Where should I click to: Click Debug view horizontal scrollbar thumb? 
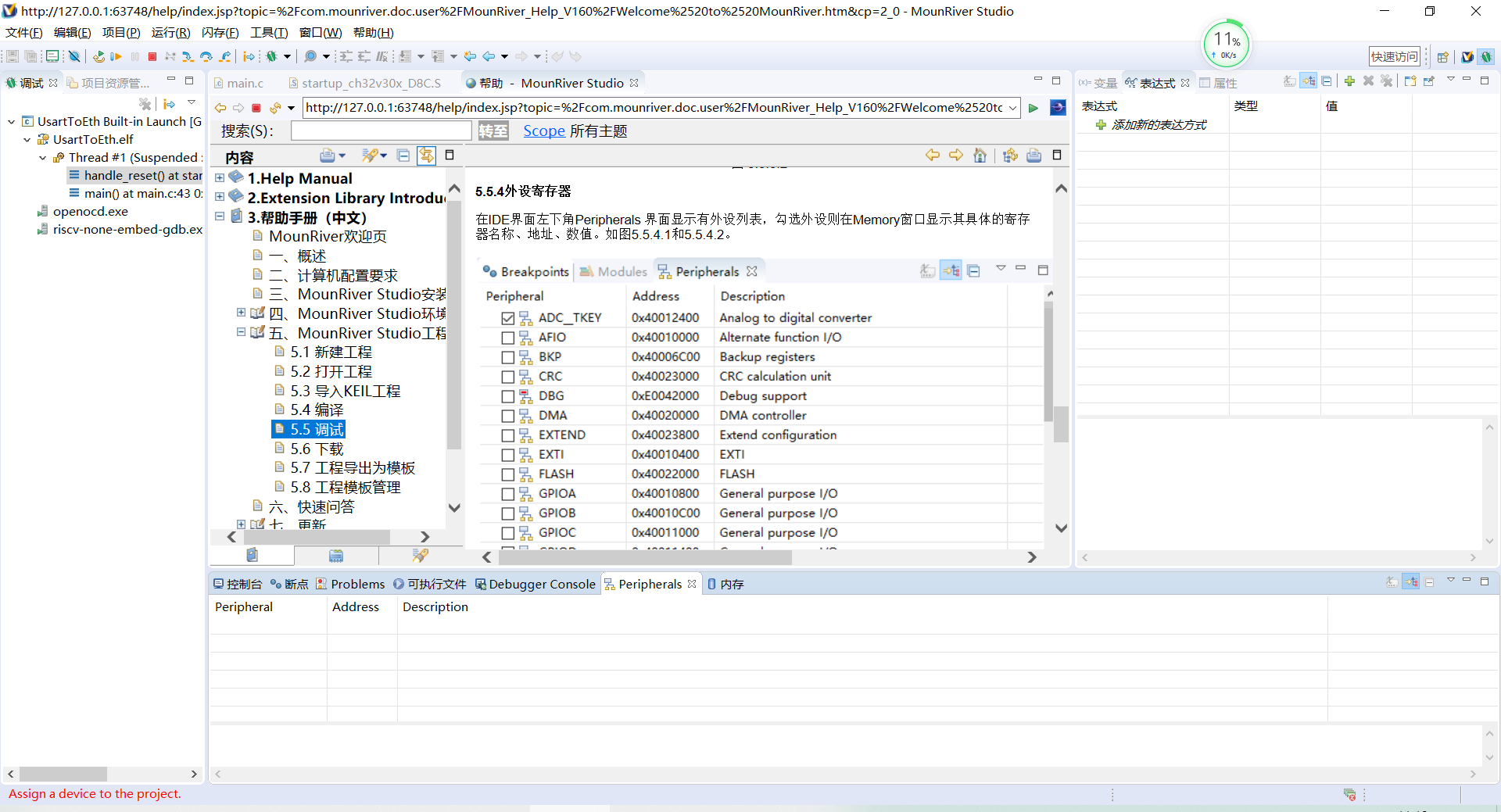tap(63, 774)
